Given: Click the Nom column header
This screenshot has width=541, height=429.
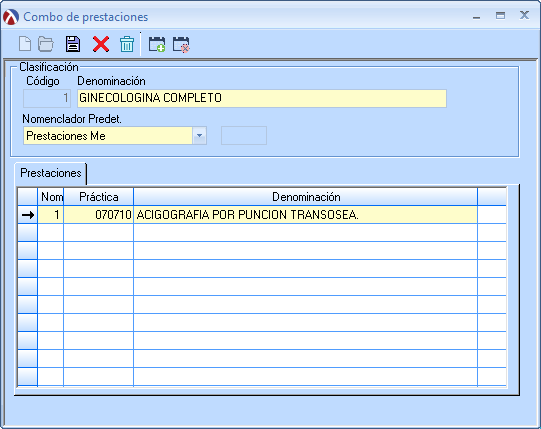Looking at the screenshot, I should [x=51, y=197].
